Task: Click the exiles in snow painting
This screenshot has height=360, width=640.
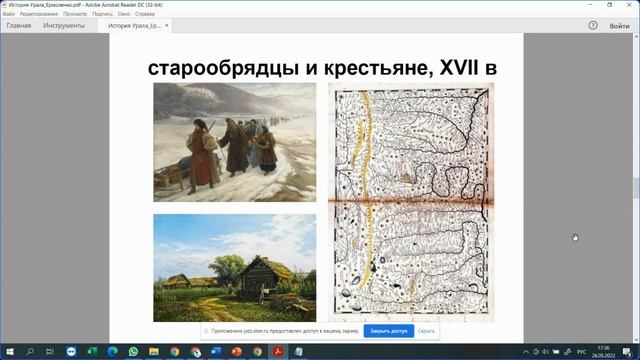Action: coord(235,142)
